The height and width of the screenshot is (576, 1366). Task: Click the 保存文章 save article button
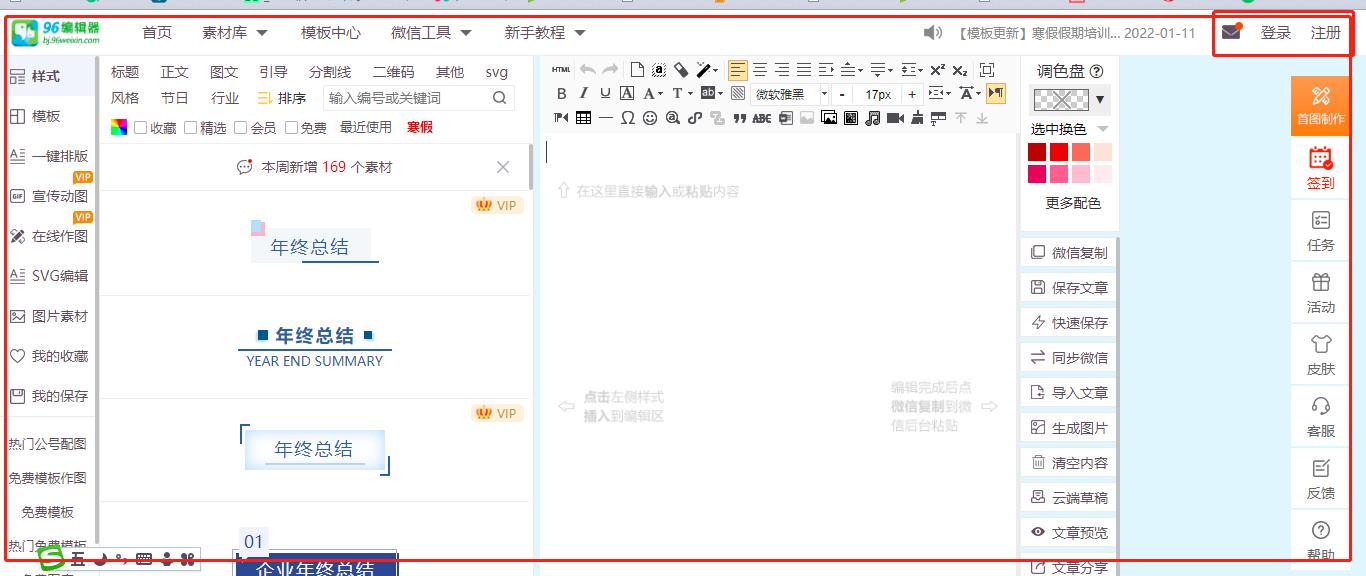point(1068,287)
